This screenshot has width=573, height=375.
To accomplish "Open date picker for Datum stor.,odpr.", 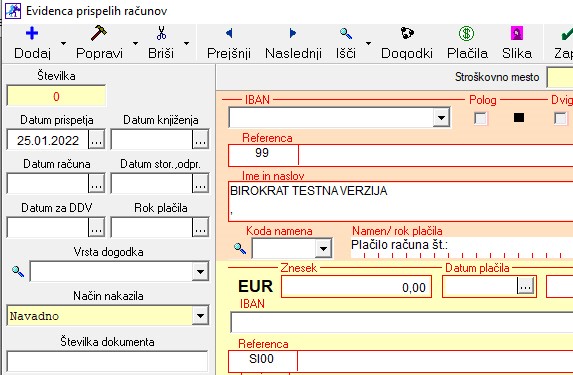I will pos(200,183).
